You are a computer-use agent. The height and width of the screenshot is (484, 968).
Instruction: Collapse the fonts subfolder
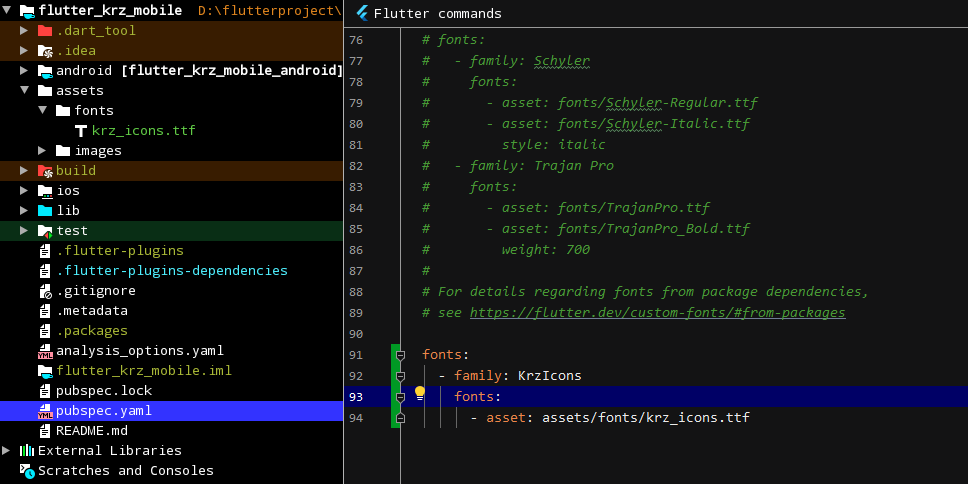pos(43,111)
